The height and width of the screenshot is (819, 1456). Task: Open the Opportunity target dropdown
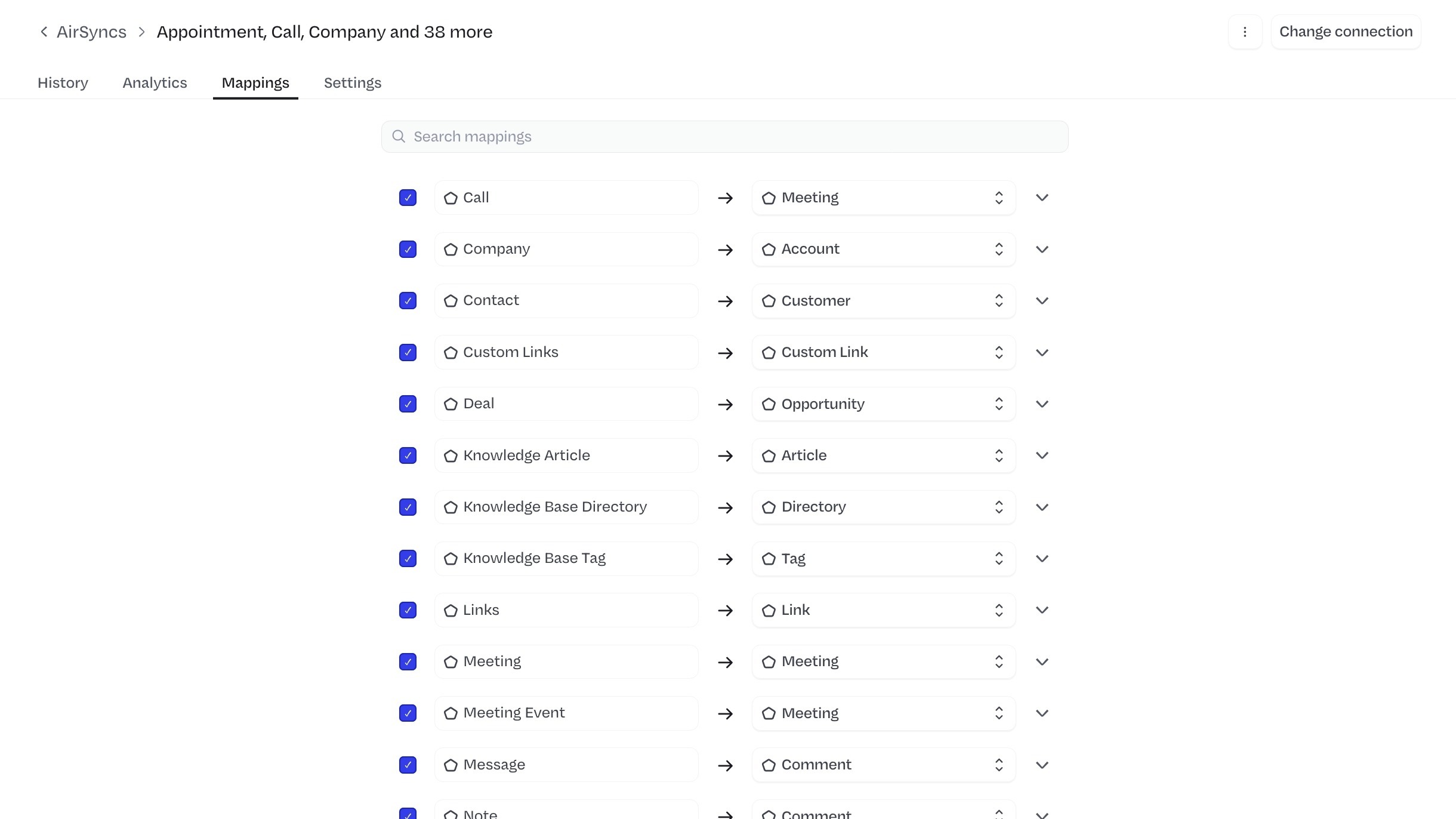tap(884, 404)
